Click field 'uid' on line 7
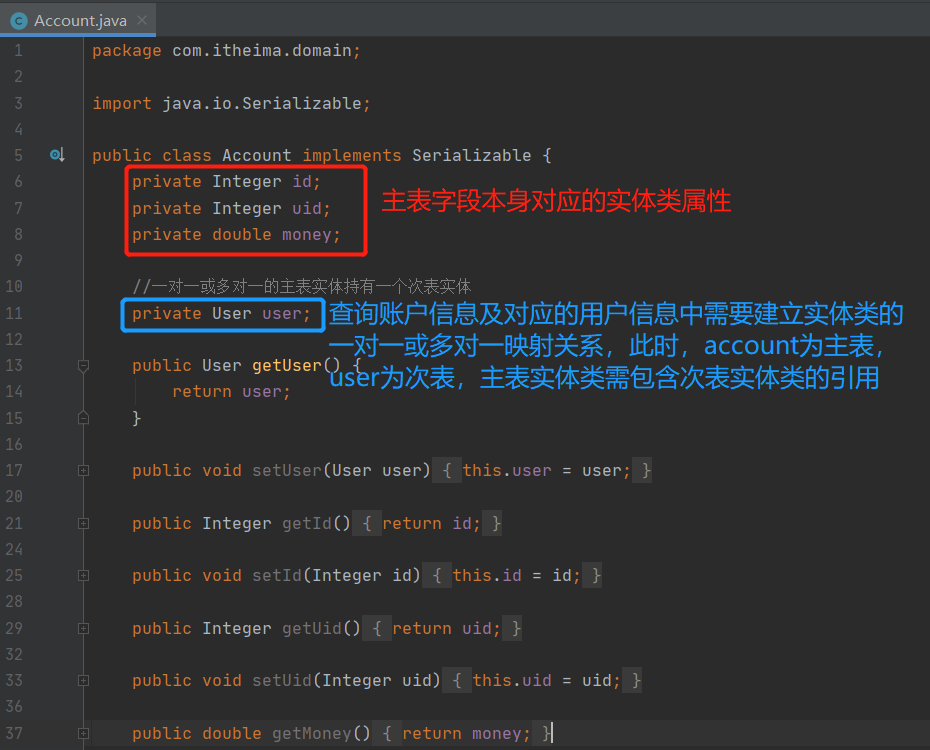The height and width of the screenshot is (750, 930). pos(307,208)
